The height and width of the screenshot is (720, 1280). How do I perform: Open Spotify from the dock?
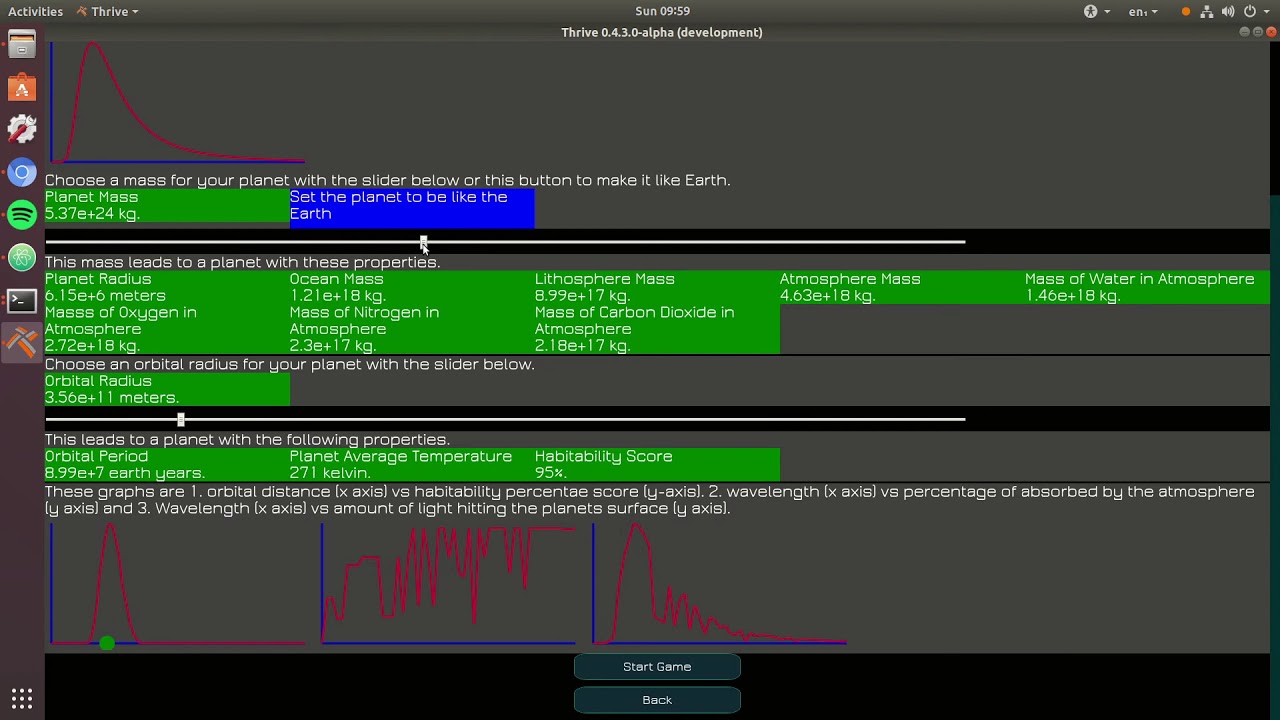click(x=22, y=215)
